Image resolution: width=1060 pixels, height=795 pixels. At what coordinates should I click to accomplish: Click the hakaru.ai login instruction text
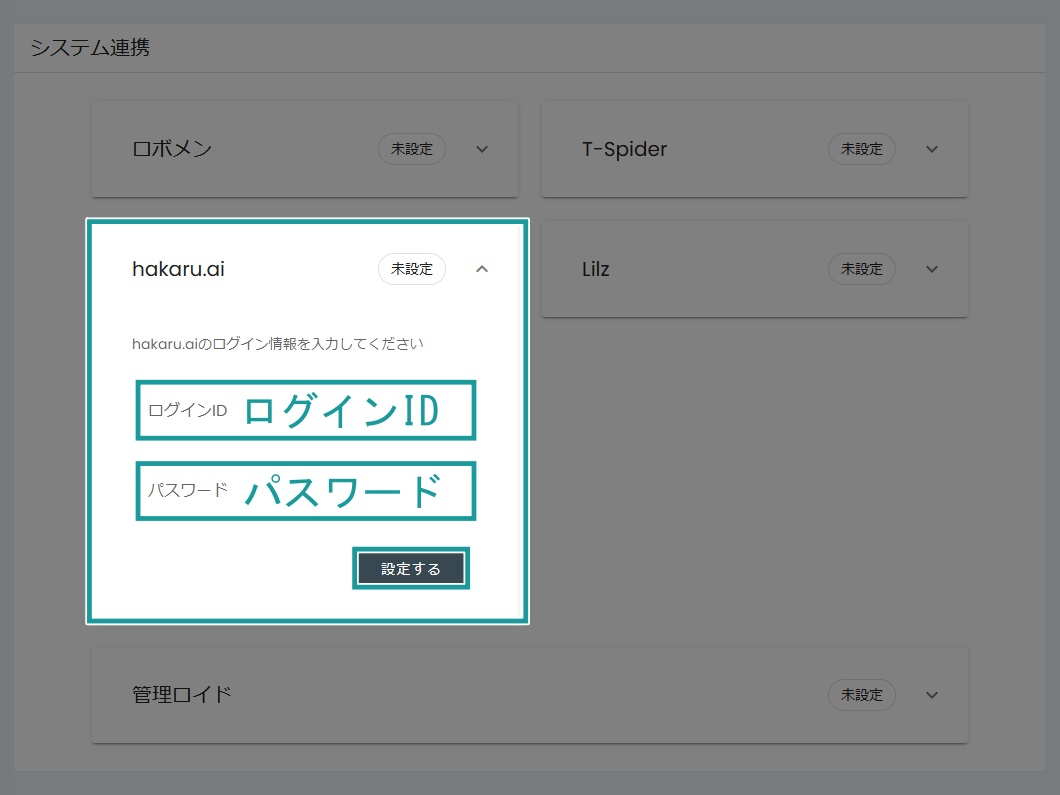[278, 343]
